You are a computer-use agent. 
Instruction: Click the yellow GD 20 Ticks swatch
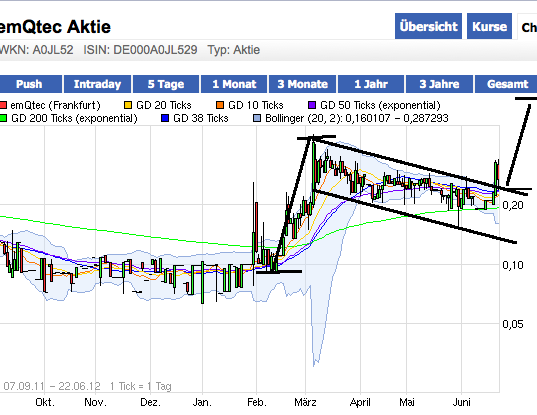pyautogui.click(x=128, y=105)
